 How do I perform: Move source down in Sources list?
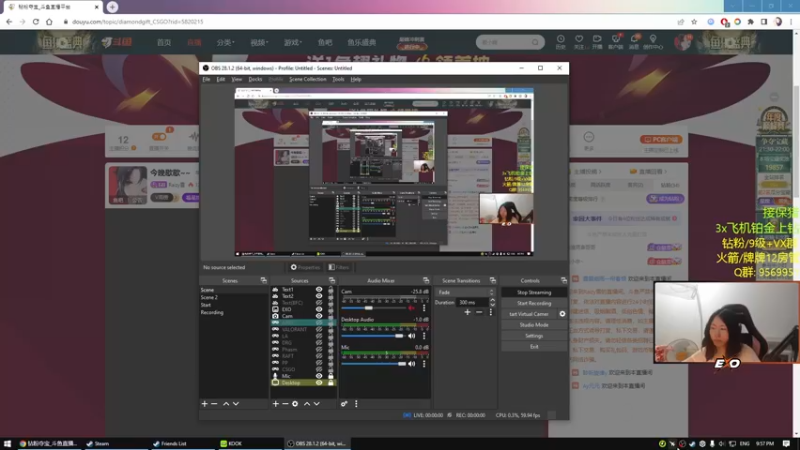(x=316, y=404)
